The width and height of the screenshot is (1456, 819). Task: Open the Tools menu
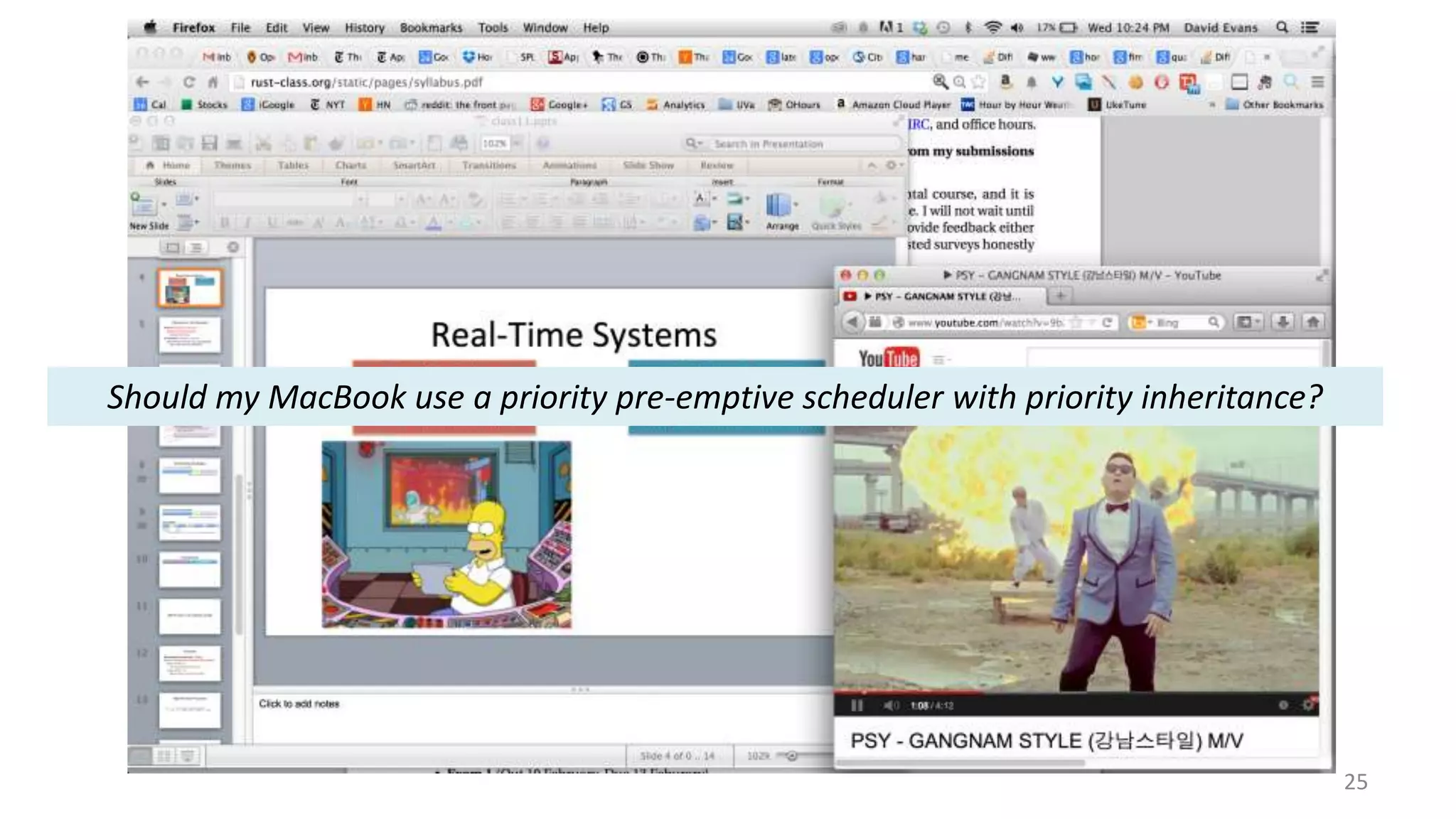[493, 28]
